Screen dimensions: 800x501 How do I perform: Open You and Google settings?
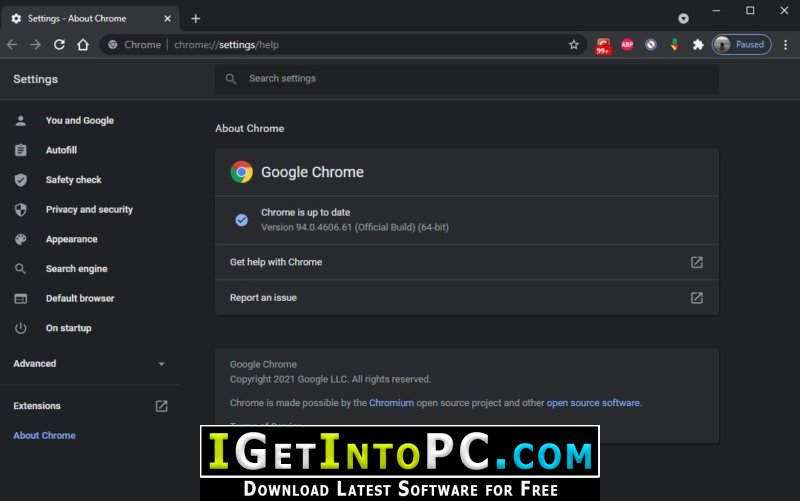pos(80,120)
